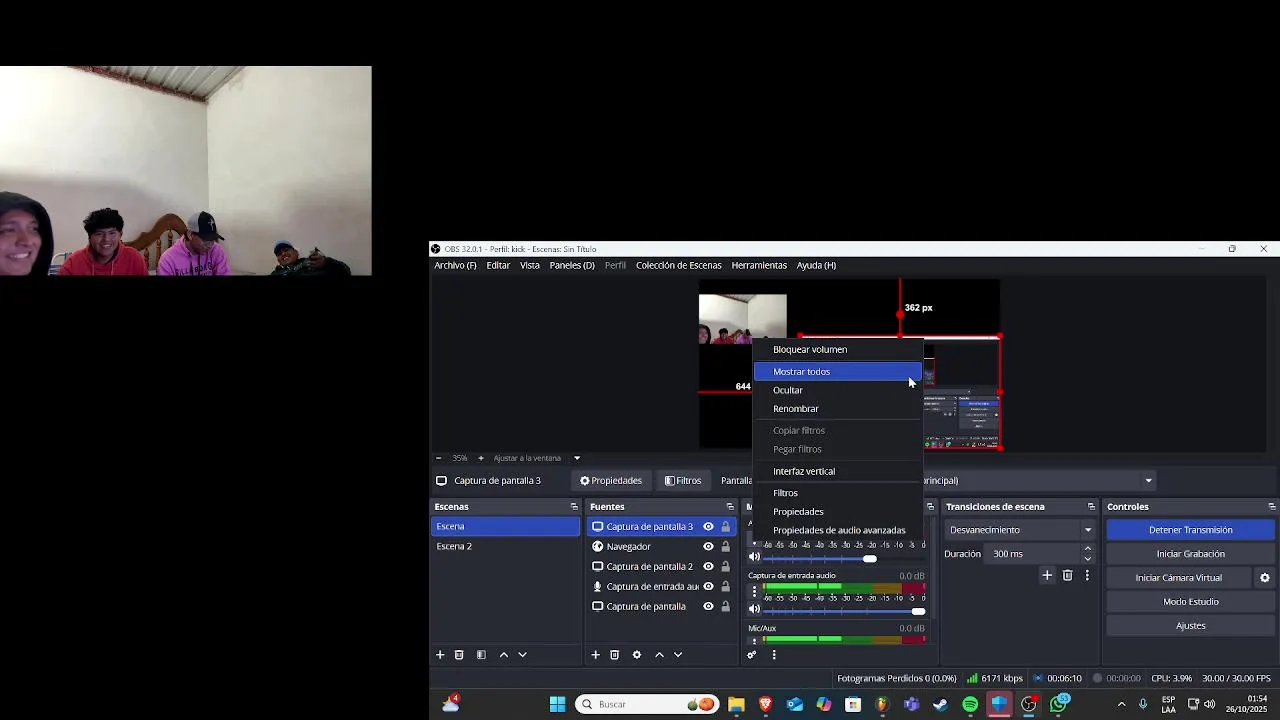Image resolution: width=1280 pixels, height=720 pixels.
Task: Remove selected source with Fuentes trash icon
Action: coord(615,655)
